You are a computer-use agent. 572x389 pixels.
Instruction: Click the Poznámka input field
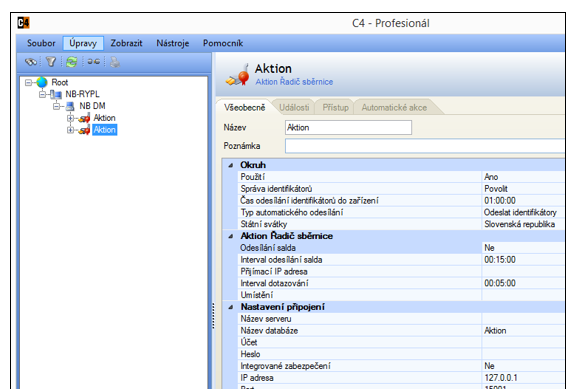pos(425,146)
